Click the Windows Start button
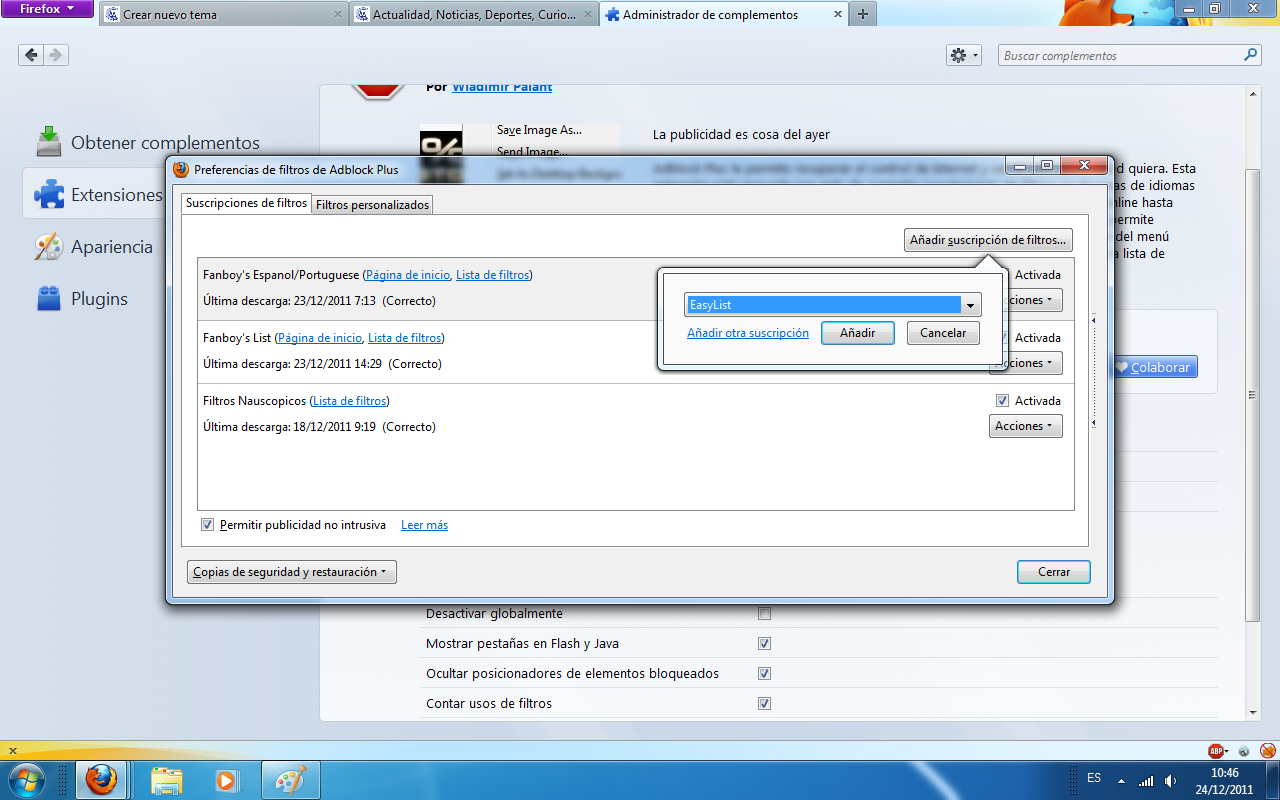Screen dimensions: 1280x800 point(27,779)
